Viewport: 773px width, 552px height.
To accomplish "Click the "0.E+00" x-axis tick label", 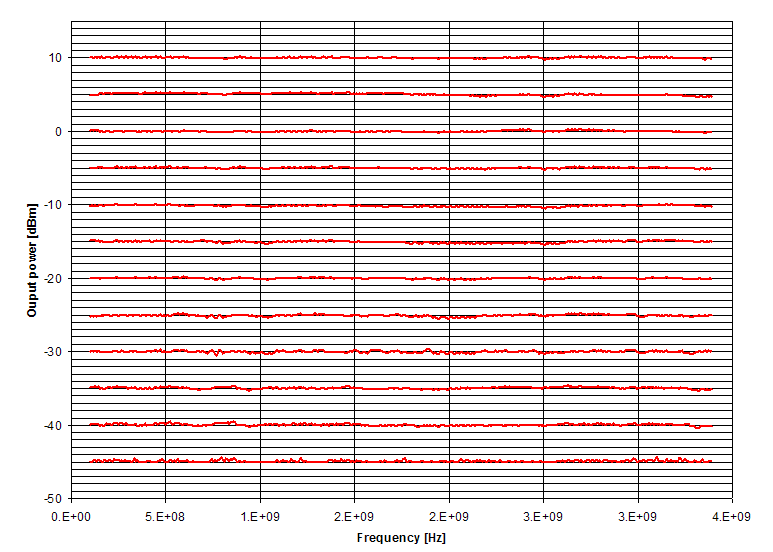I will point(71,516).
